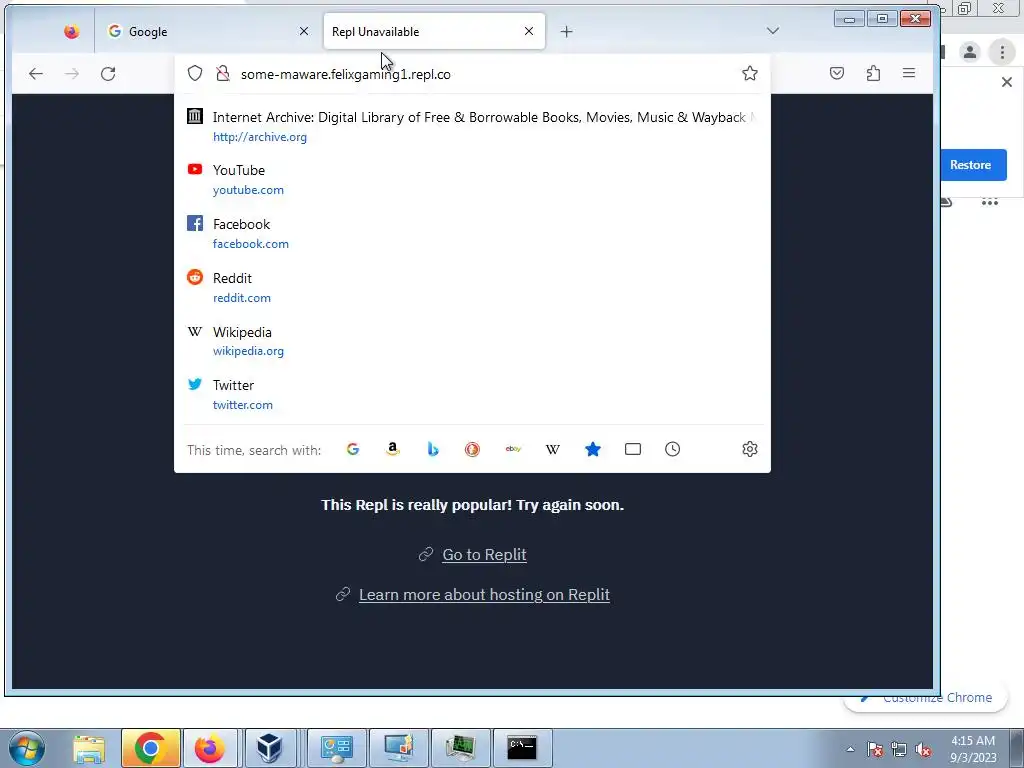Search with Google one-off icon
This screenshot has width=1024, height=768.
(x=353, y=449)
